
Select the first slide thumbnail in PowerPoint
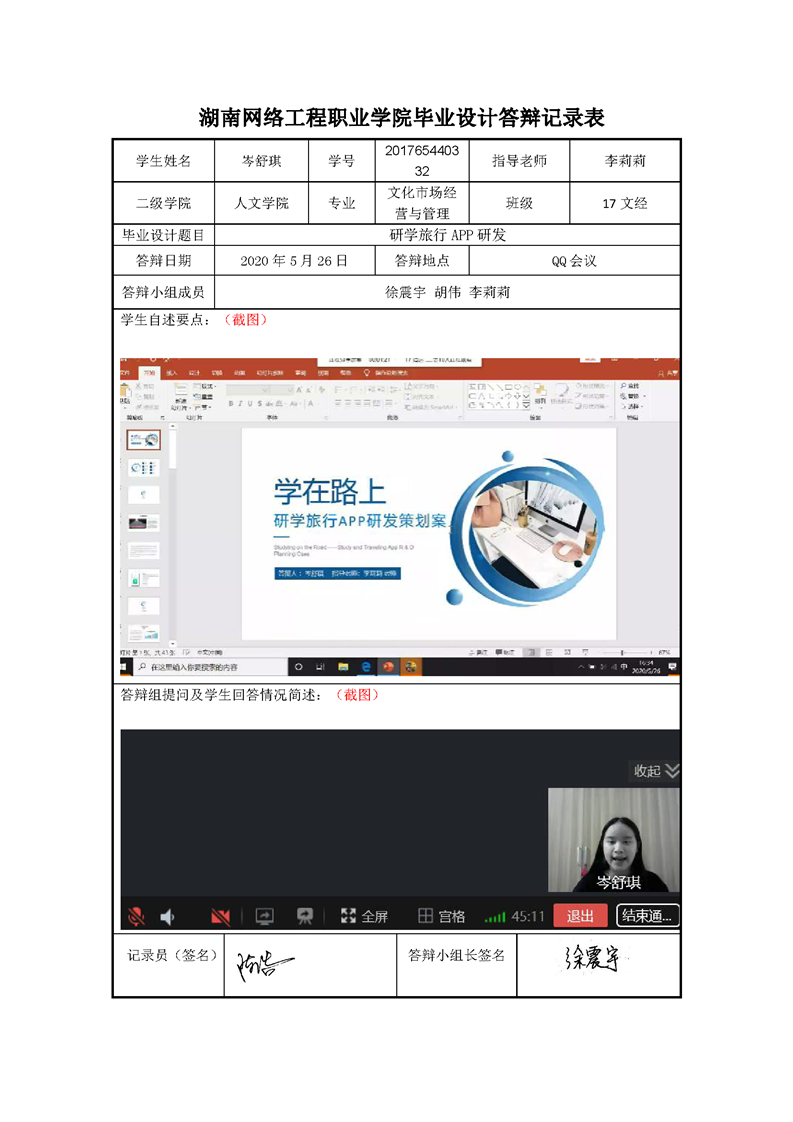coord(144,439)
